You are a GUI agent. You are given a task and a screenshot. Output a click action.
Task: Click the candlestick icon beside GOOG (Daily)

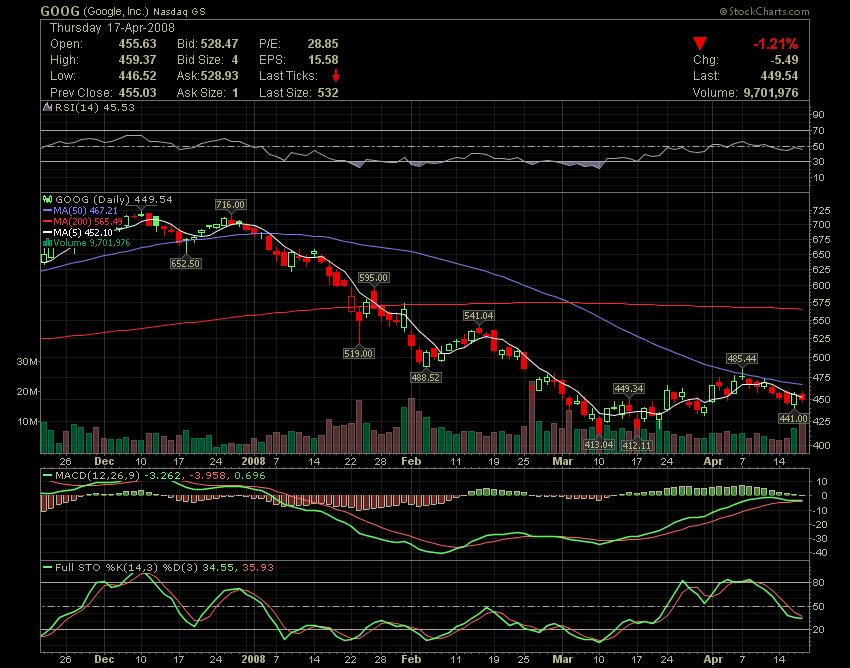[48, 200]
